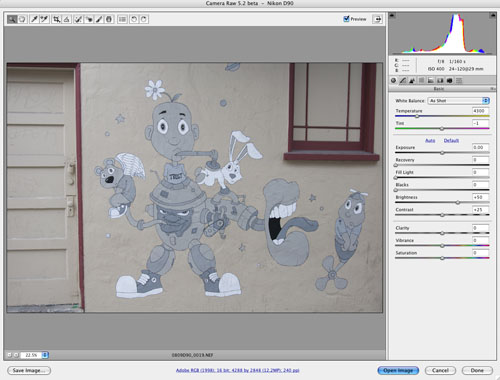Toggle full screen mode icon
The height and width of the screenshot is (380, 500).
(x=378, y=19)
